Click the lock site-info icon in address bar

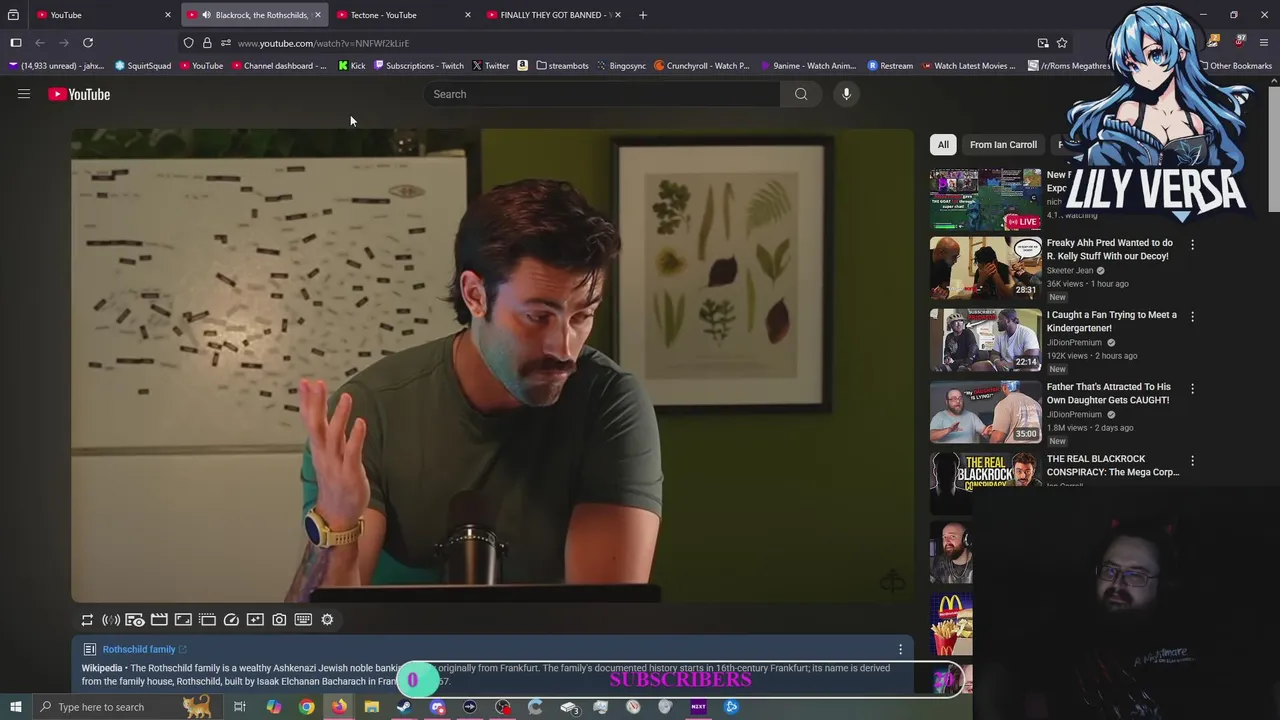click(207, 43)
